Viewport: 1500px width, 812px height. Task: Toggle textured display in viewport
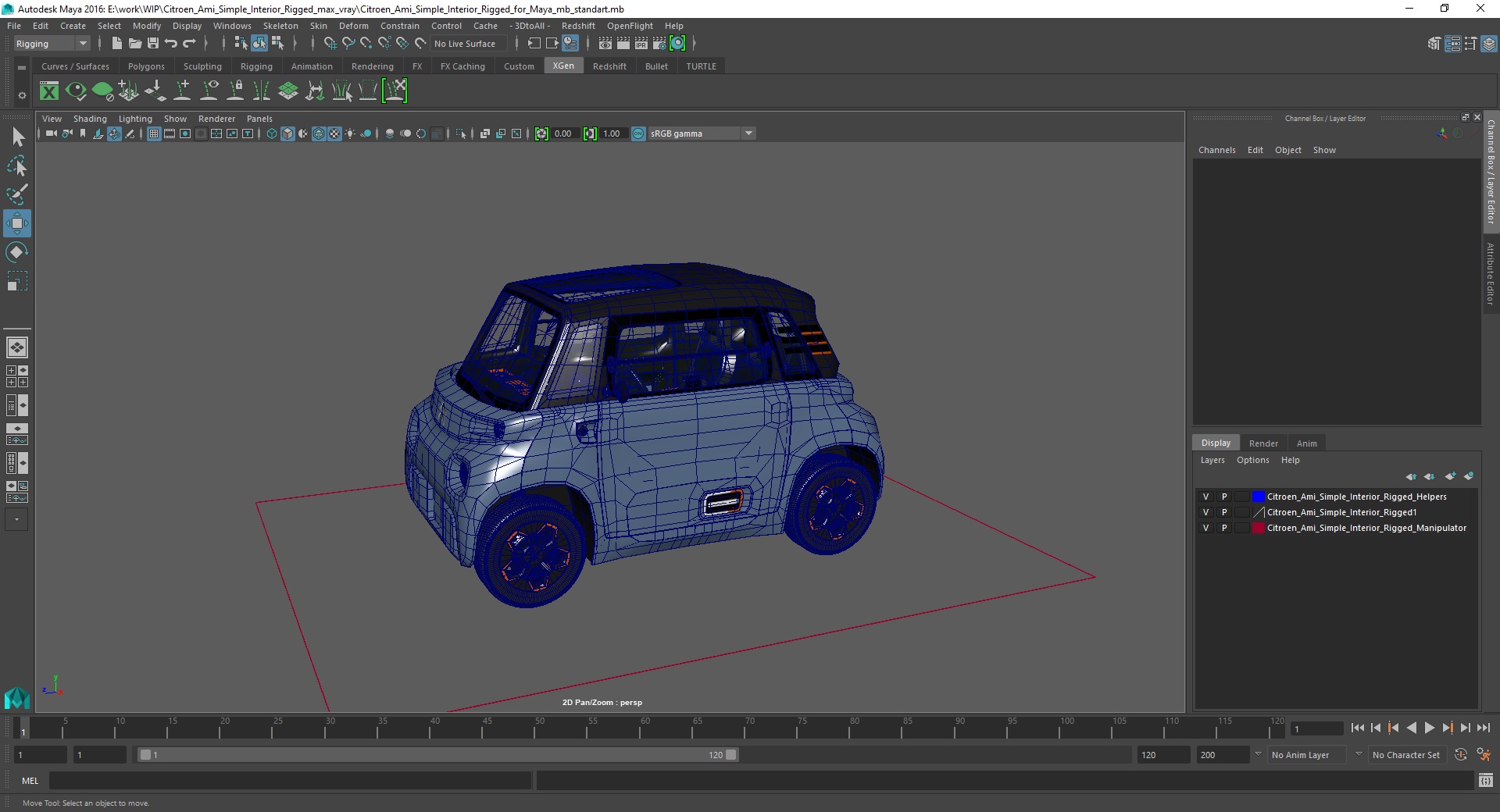pos(334,134)
